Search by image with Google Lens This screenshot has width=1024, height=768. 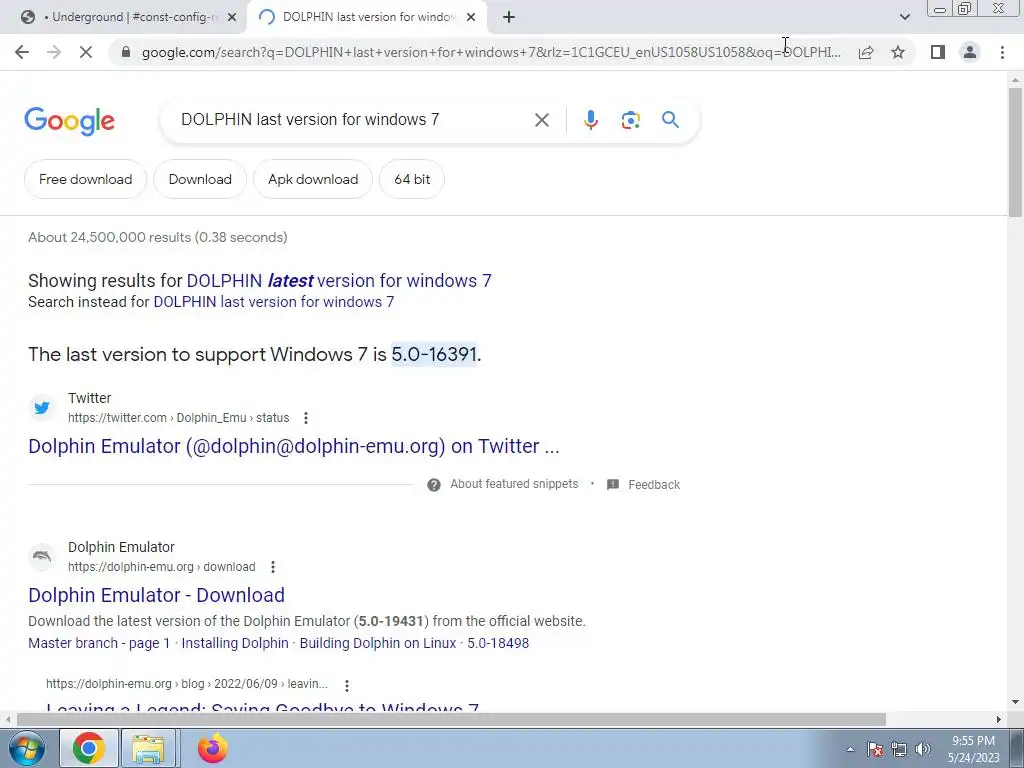[x=630, y=120]
